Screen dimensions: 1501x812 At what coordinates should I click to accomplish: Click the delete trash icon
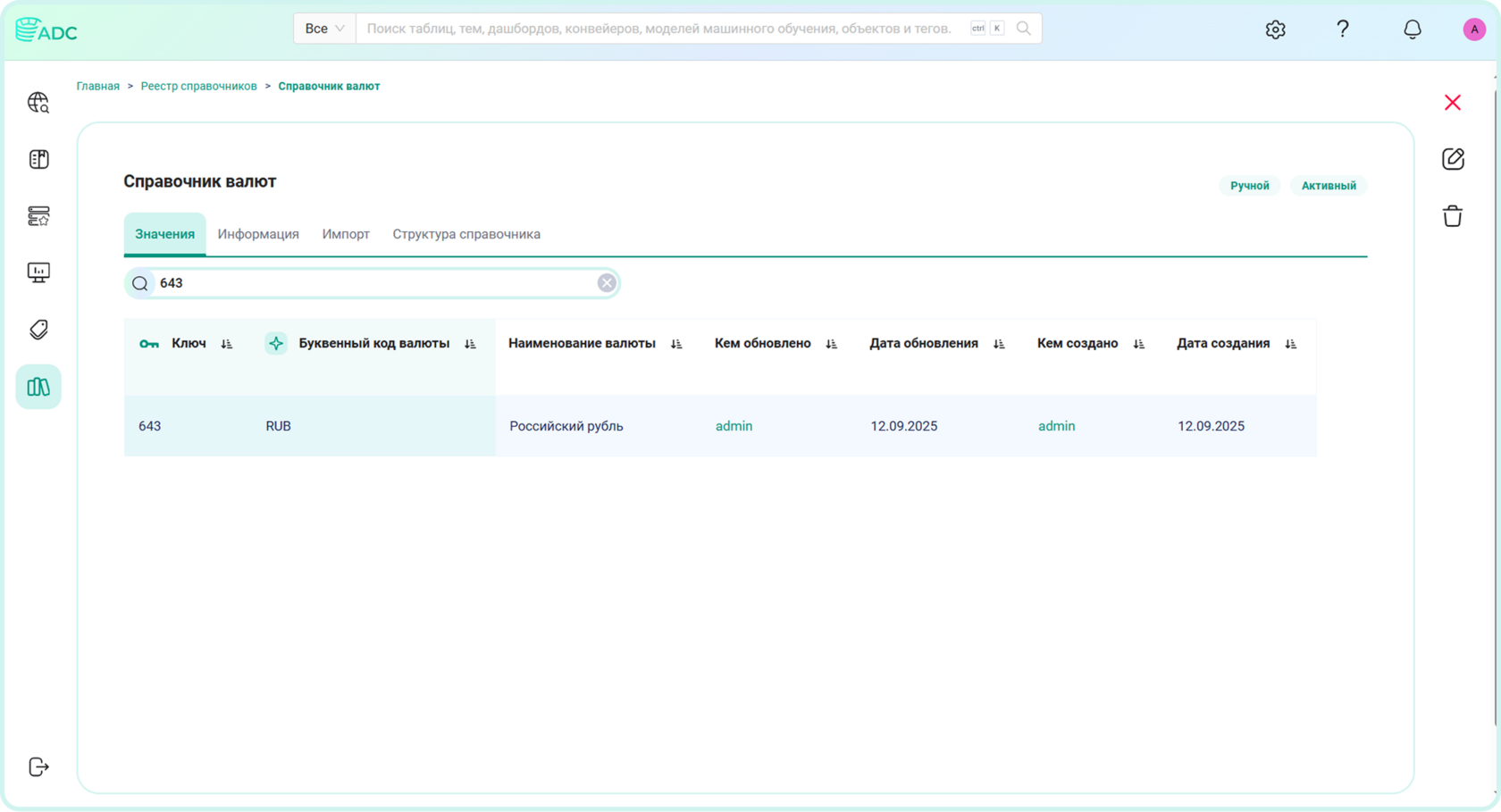1453,215
